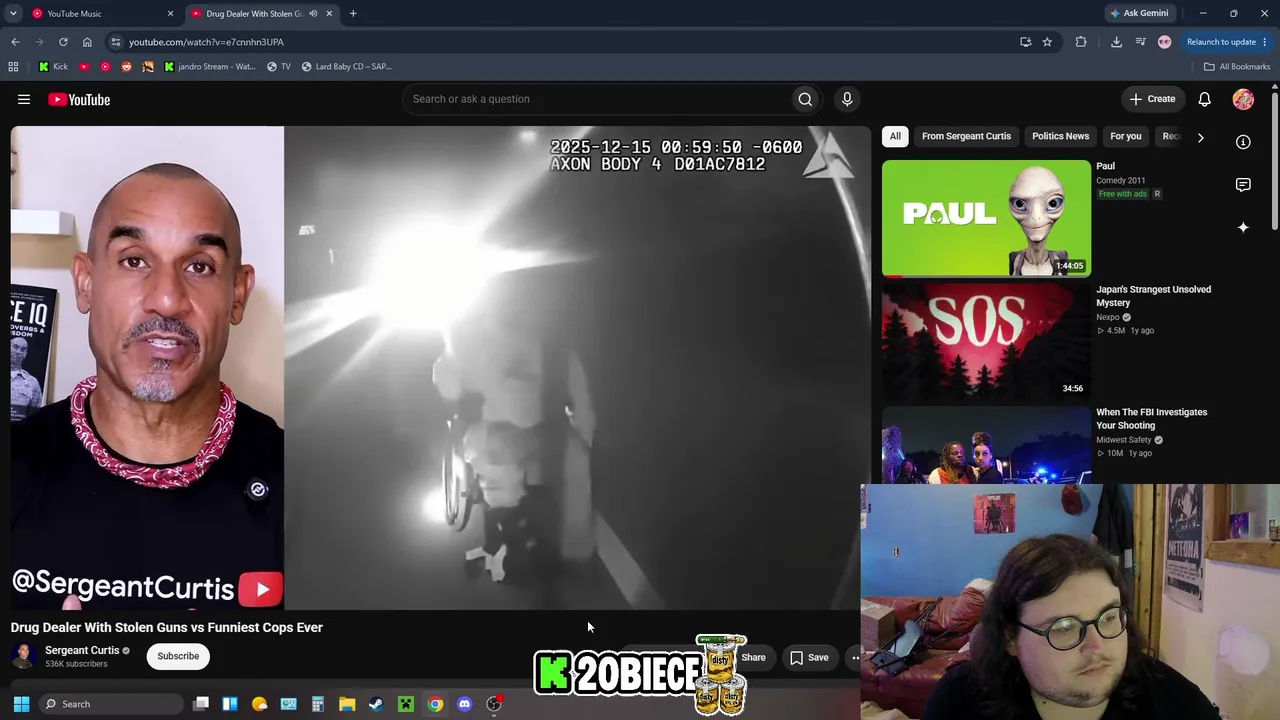
Task: Reload the current page
Action: [x=63, y=42]
